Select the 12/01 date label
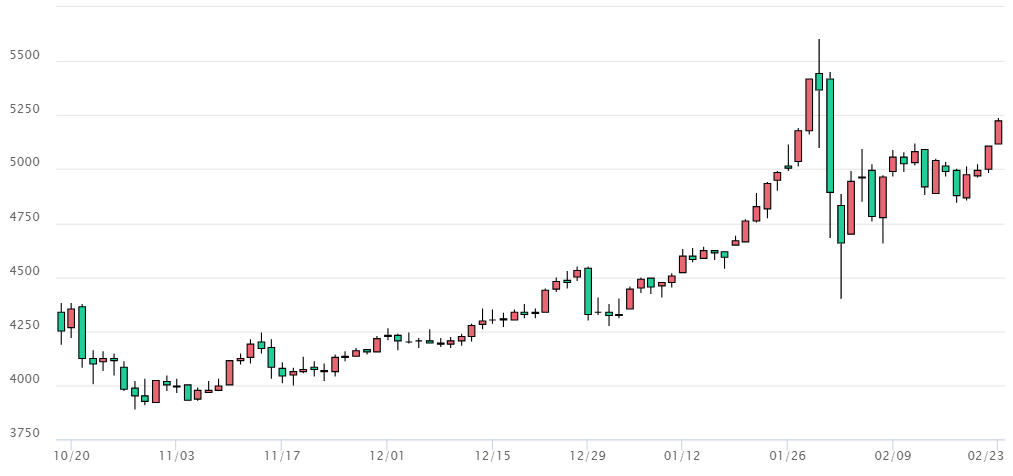1013x476 pixels. [387, 456]
